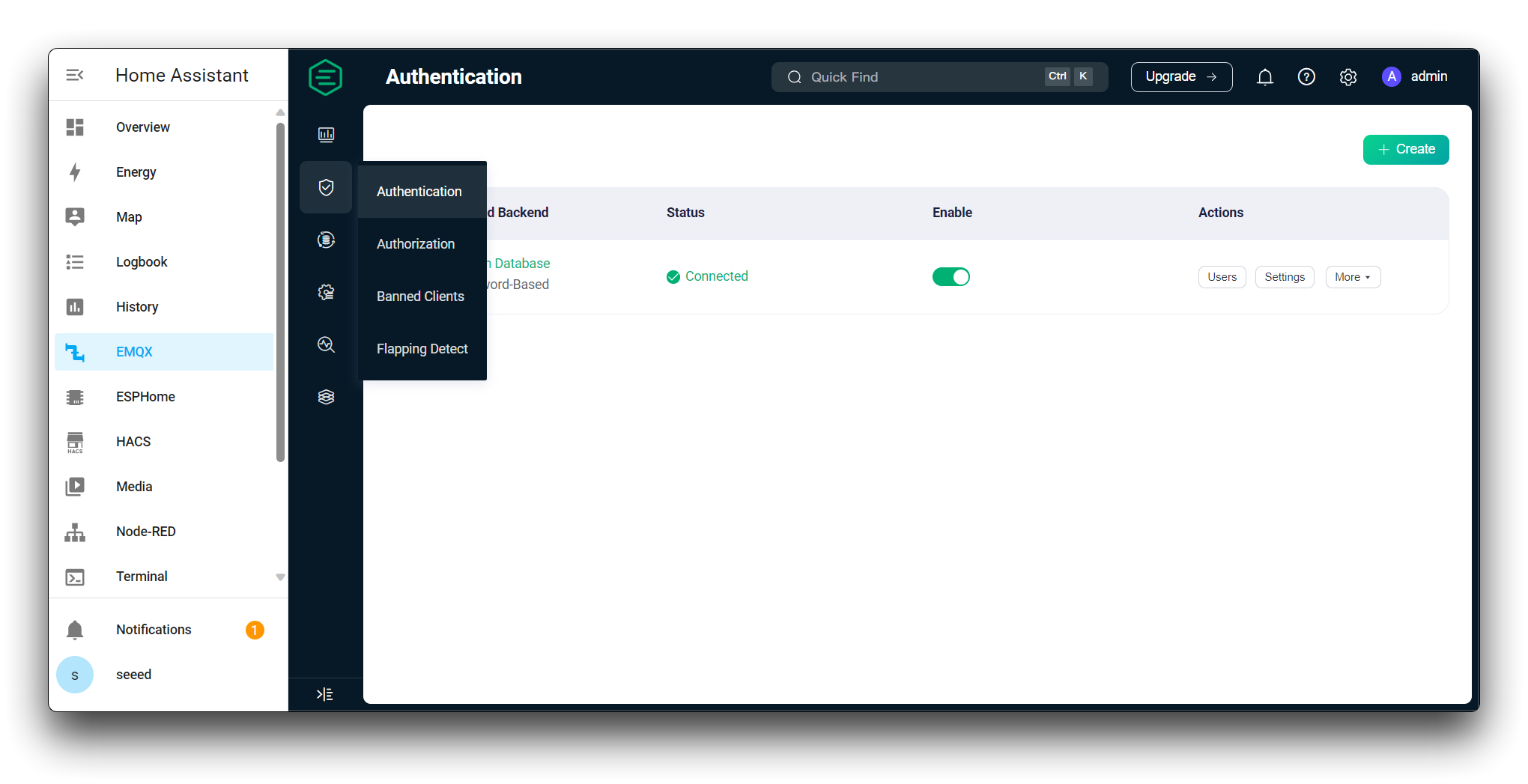Open the EMQX alarm bell icon

[1265, 77]
